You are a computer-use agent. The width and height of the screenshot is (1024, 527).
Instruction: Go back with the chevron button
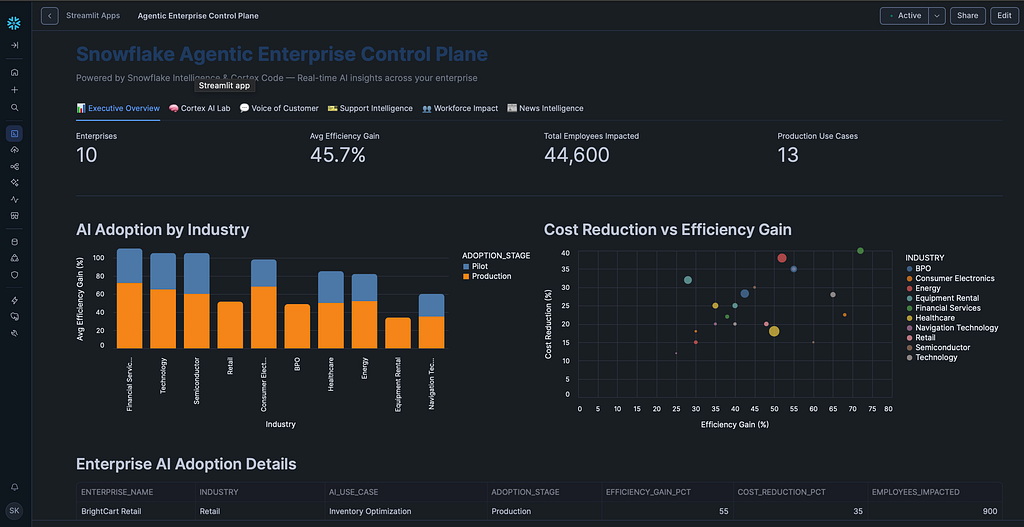(50, 16)
